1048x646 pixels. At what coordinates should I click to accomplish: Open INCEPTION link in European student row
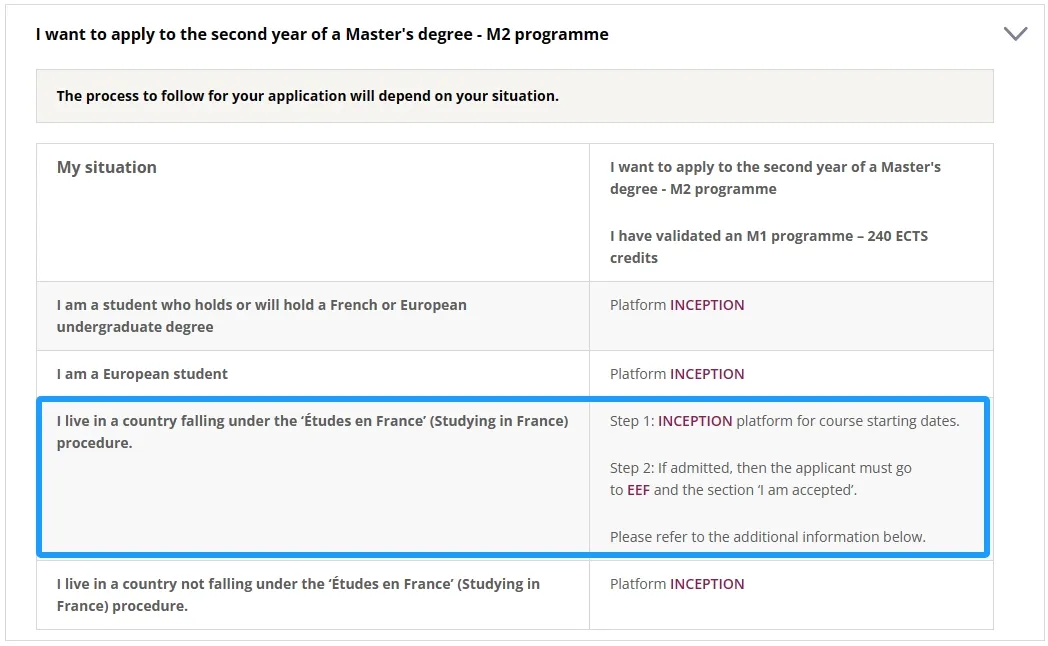(707, 374)
